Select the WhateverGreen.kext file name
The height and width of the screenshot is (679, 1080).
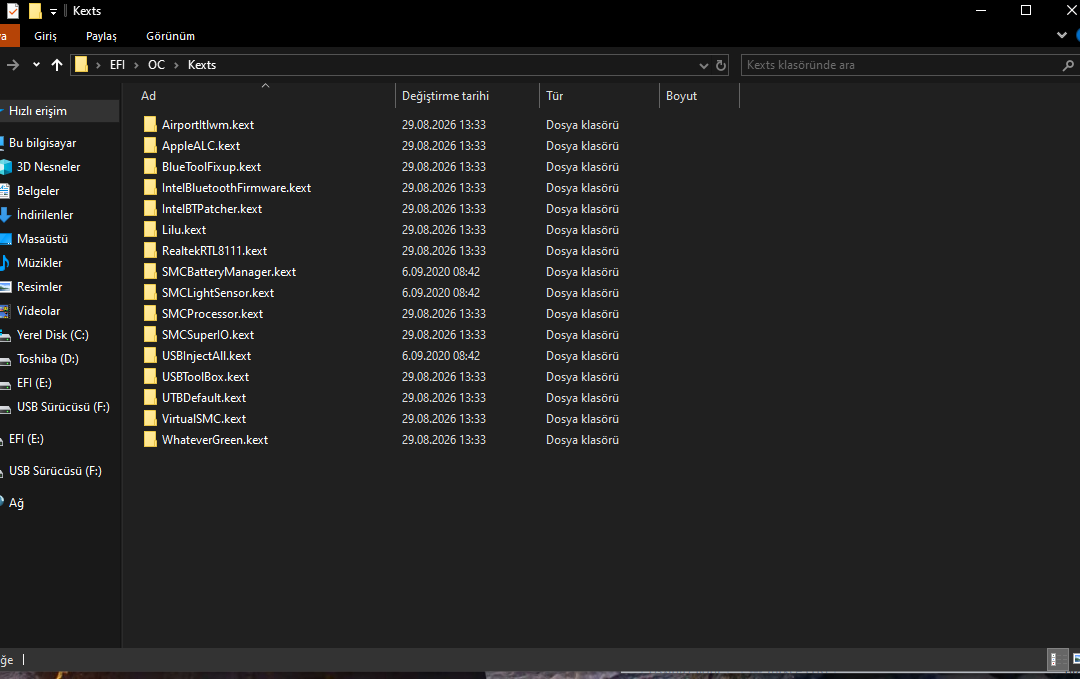tap(215, 440)
